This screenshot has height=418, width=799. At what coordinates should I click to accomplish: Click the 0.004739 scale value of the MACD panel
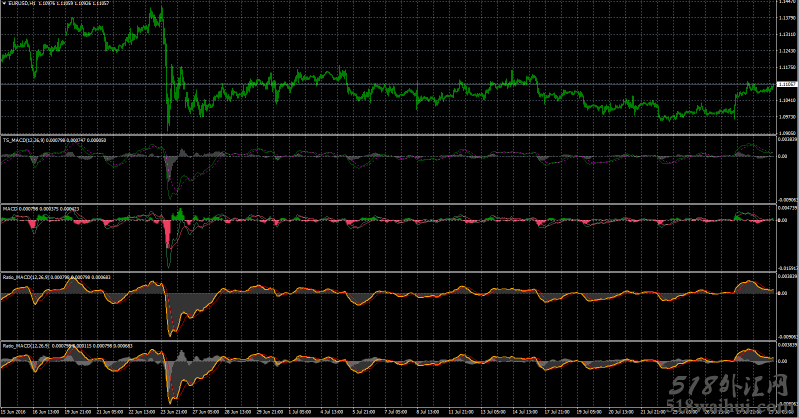point(788,208)
